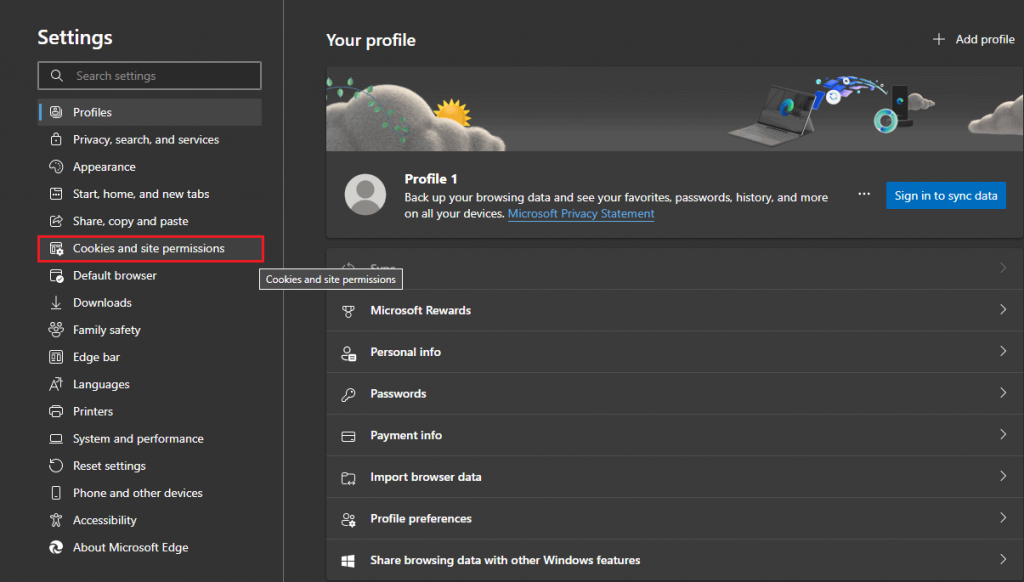Click the Share, copy and paste icon
Image resolution: width=1024 pixels, height=582 pixels.
56,221
